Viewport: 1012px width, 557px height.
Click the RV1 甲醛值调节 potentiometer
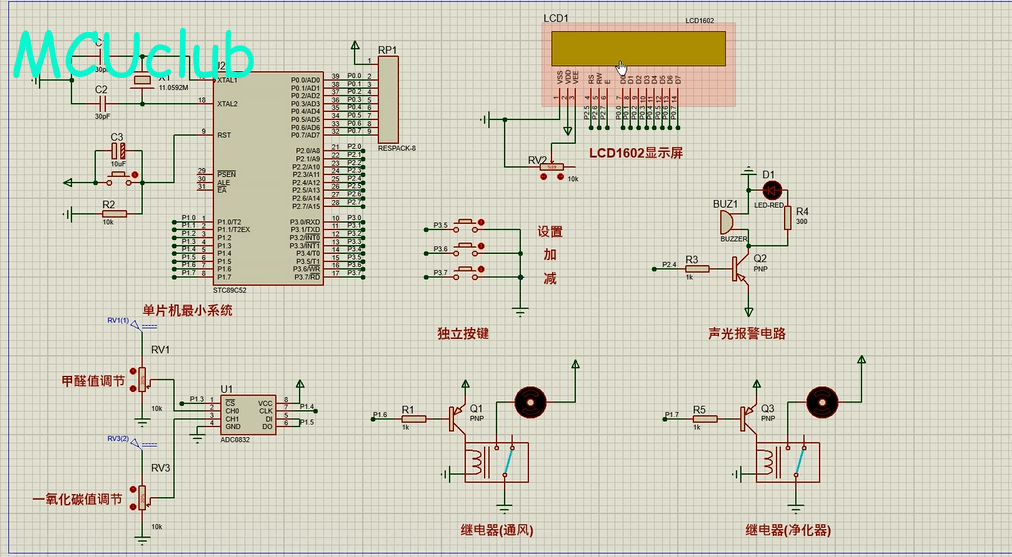pos(142,378)
